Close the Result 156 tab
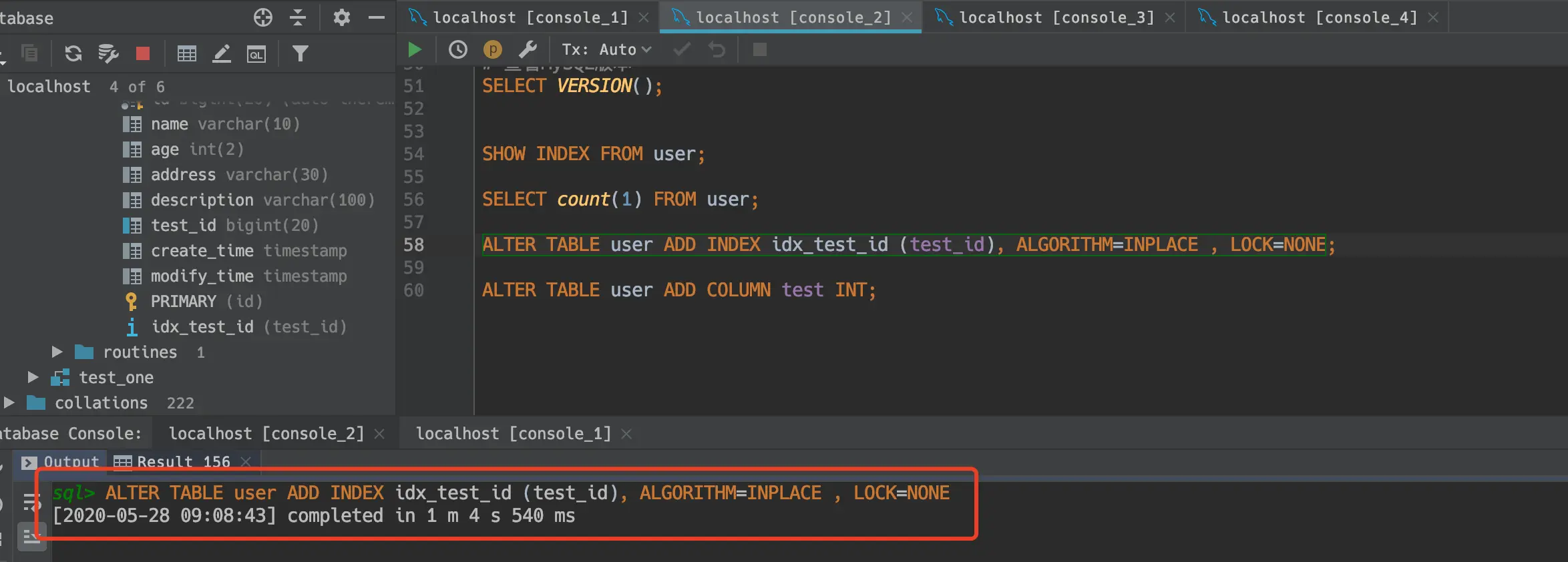Screen dimensions: 1568x562 (x=246, y=462)
